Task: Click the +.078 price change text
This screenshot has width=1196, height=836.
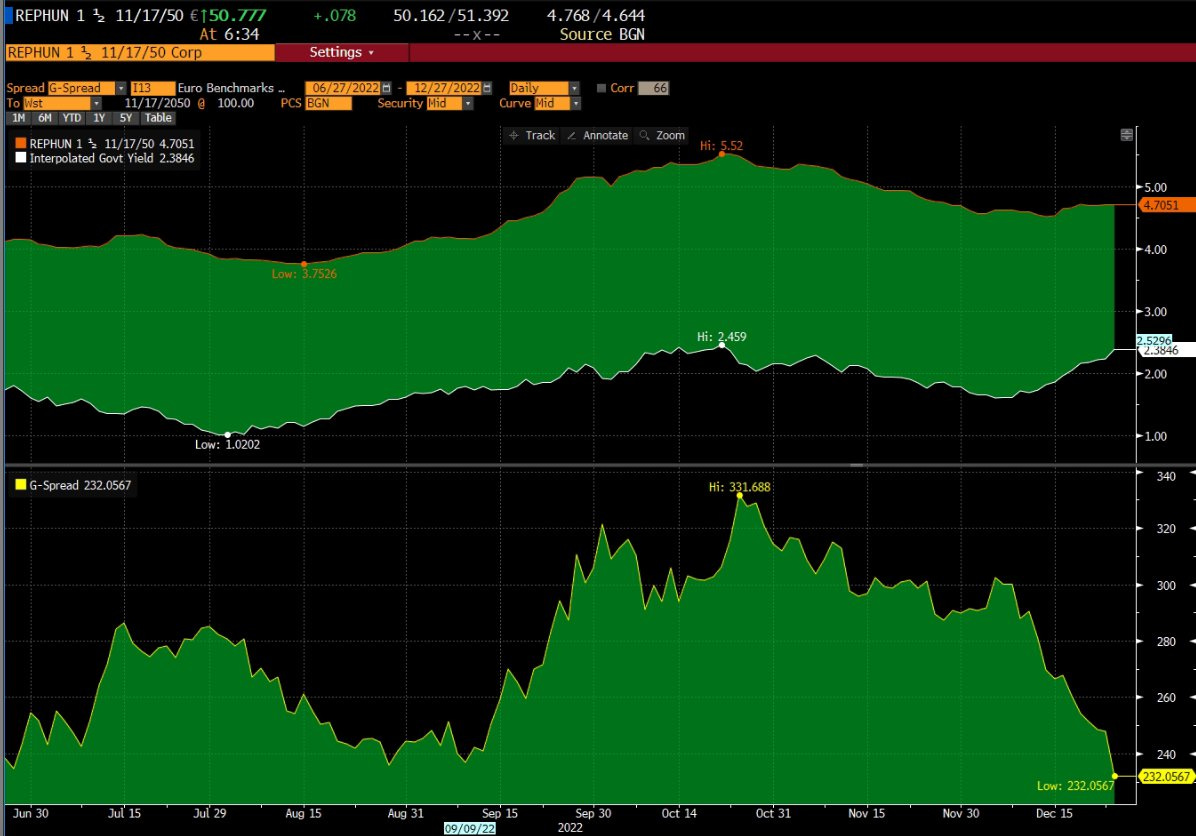Action: pyautogui.click(x=335, y=16)
